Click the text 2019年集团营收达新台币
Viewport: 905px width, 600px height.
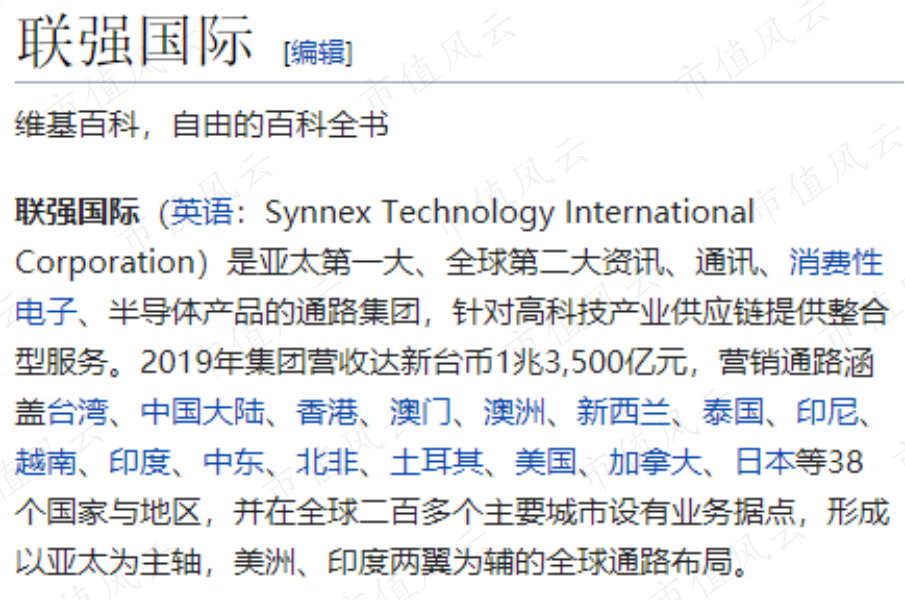click(x=317, y=362)
